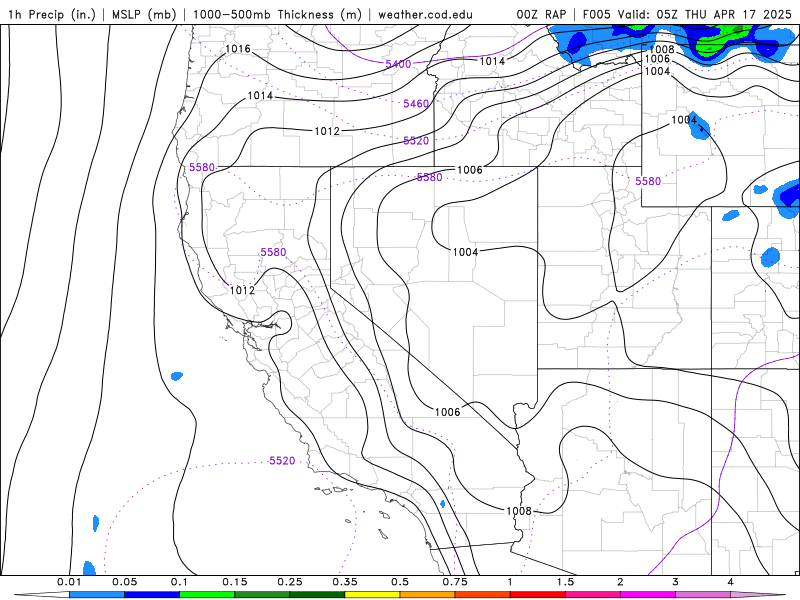Pick the magenta 2–3 legend swatch

point(648,595)
